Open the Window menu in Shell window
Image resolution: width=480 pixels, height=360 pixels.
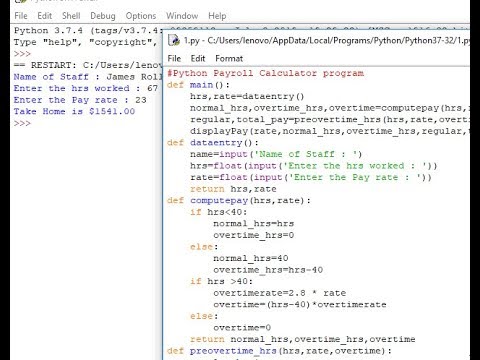pyautogui.click(x=182, y=16)
